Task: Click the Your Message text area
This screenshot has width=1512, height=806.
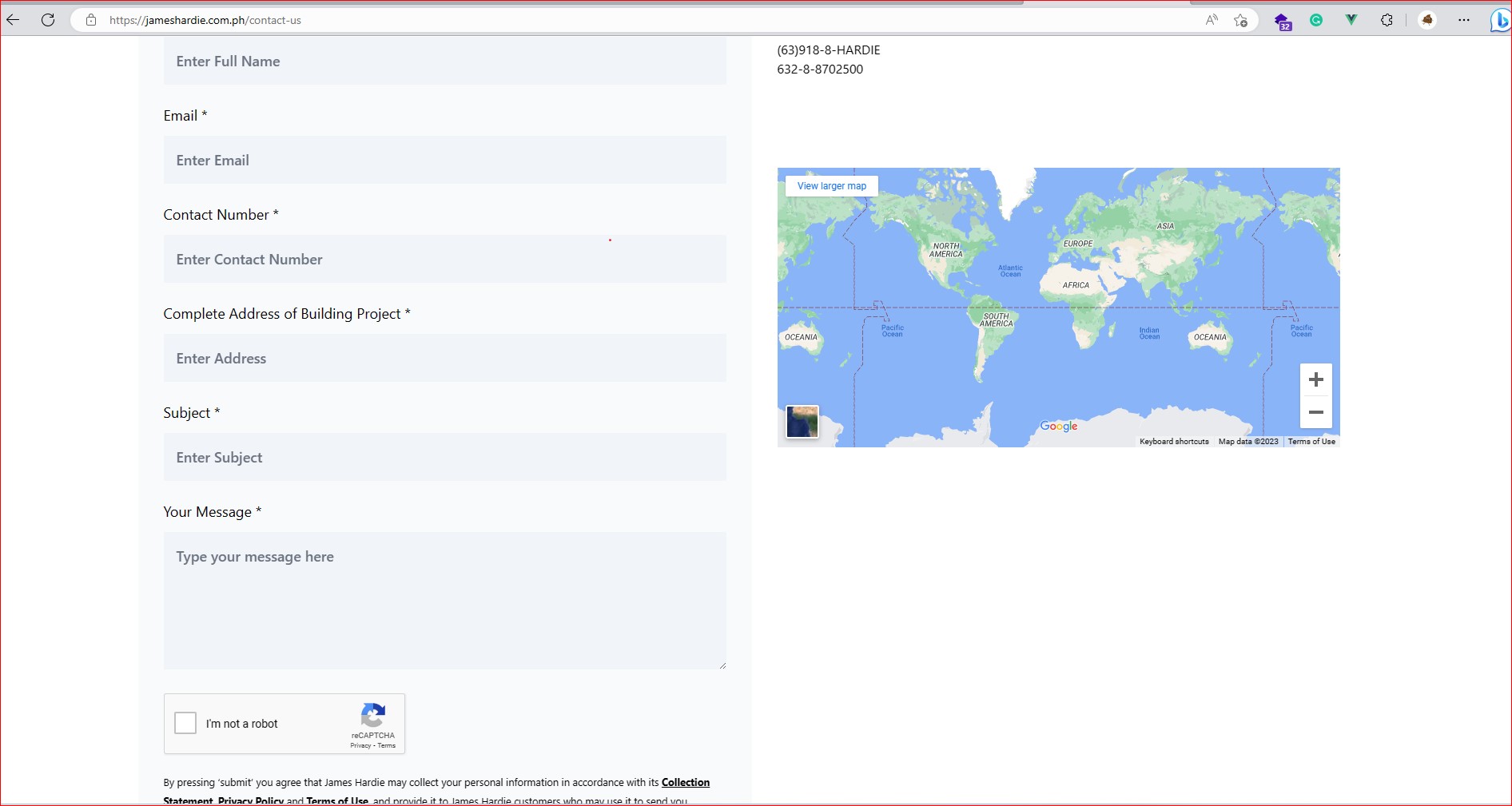Action: coord(444,601)
